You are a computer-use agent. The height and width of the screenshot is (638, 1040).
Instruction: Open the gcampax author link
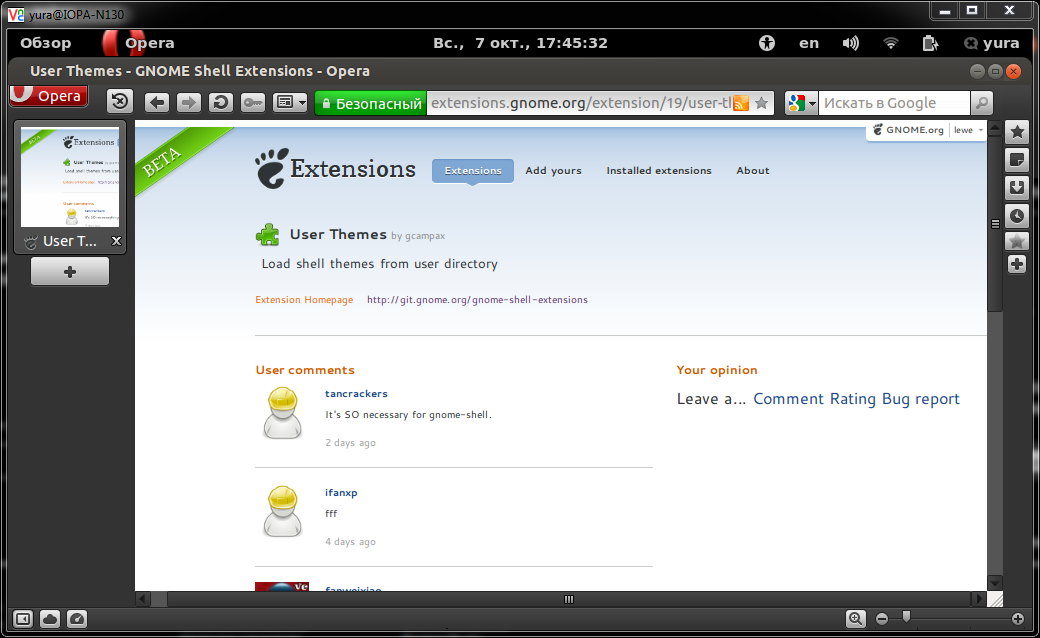(424, 236)
